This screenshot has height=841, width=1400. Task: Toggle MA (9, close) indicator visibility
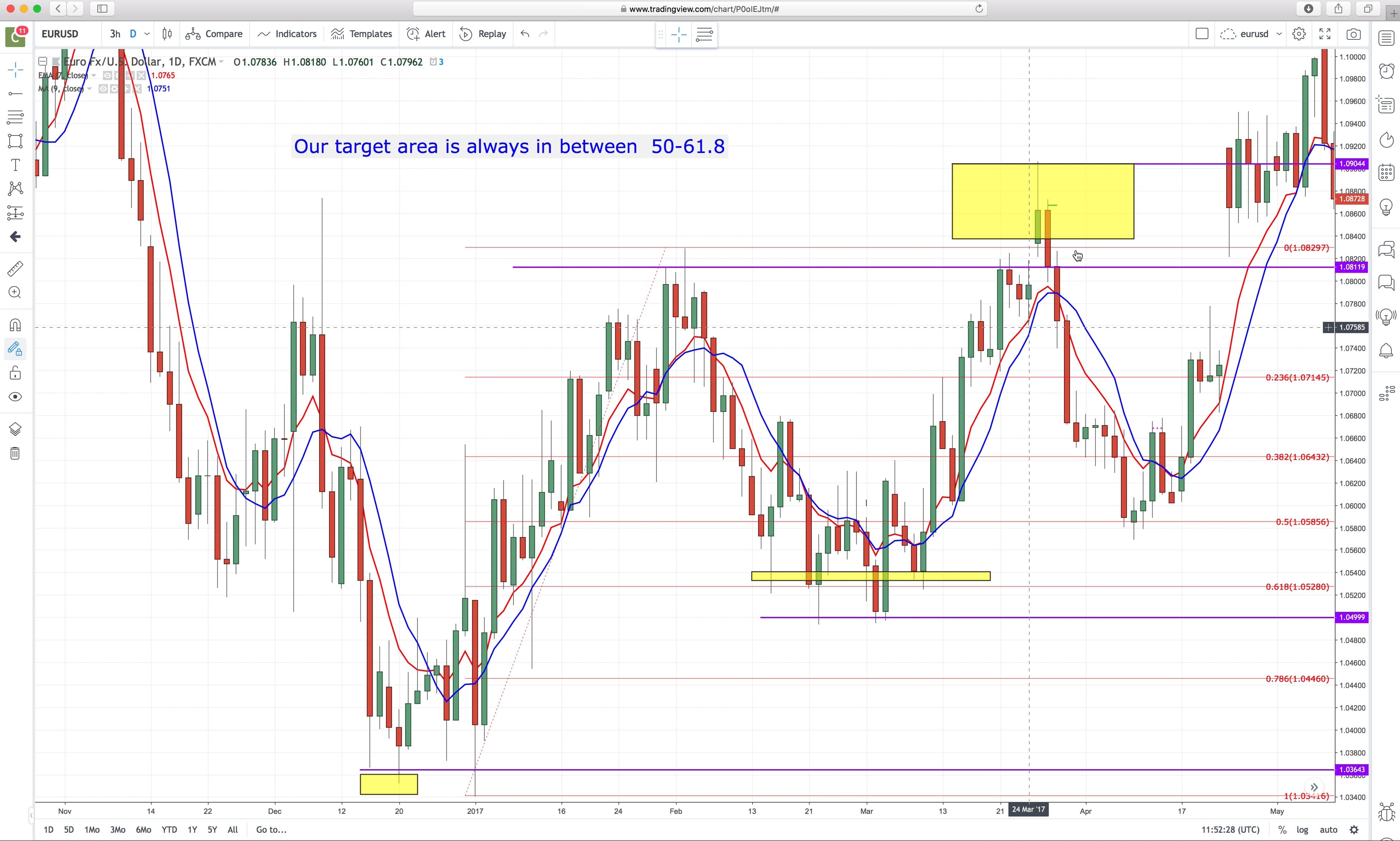[103, 89]
